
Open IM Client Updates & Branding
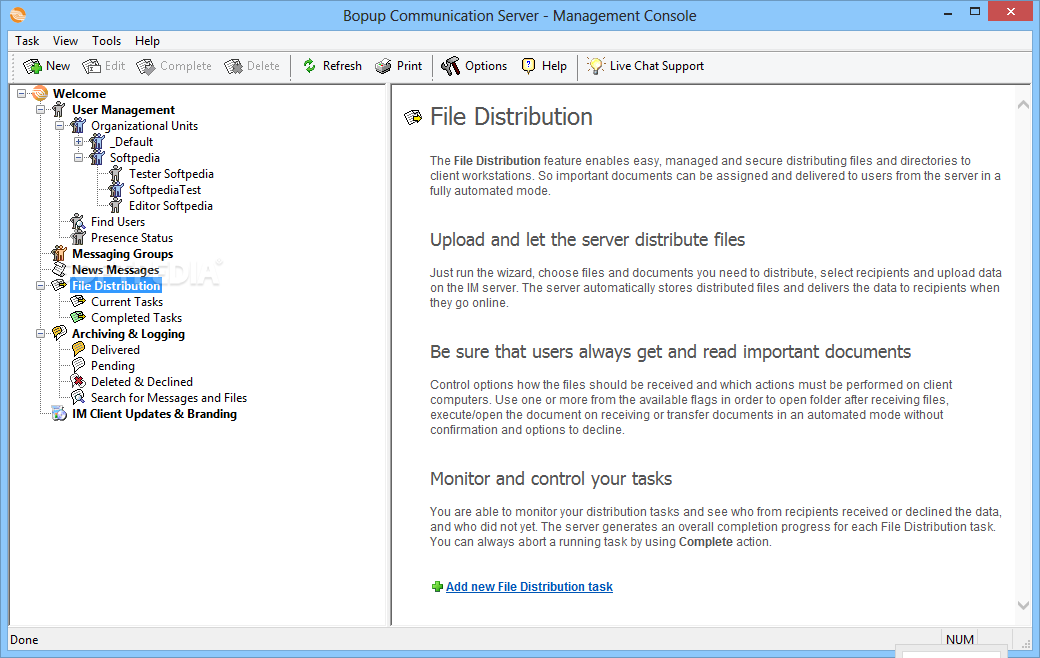point(154,414)
